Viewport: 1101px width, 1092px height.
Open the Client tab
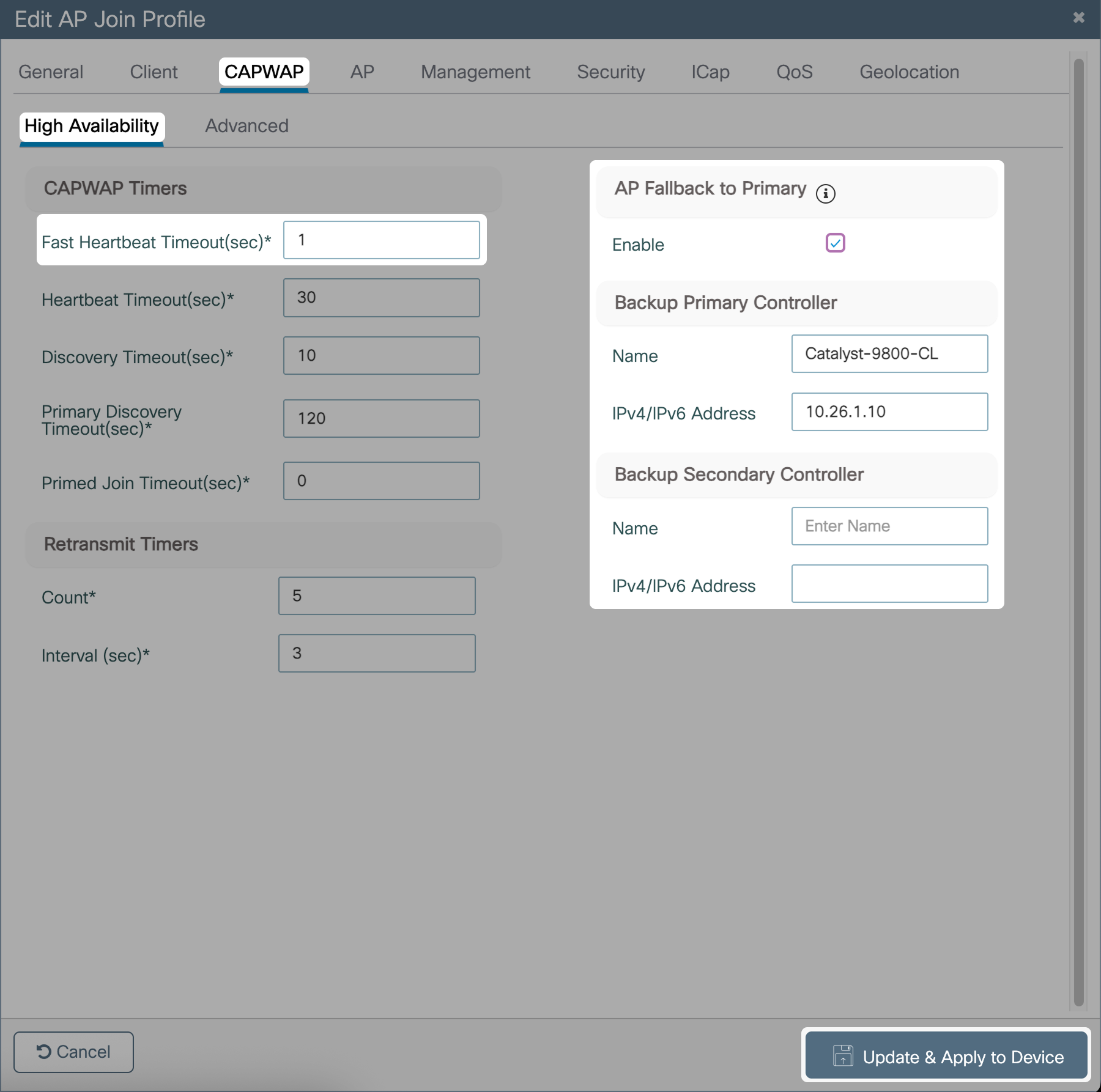pyautogui.click(x=154, y=72)
